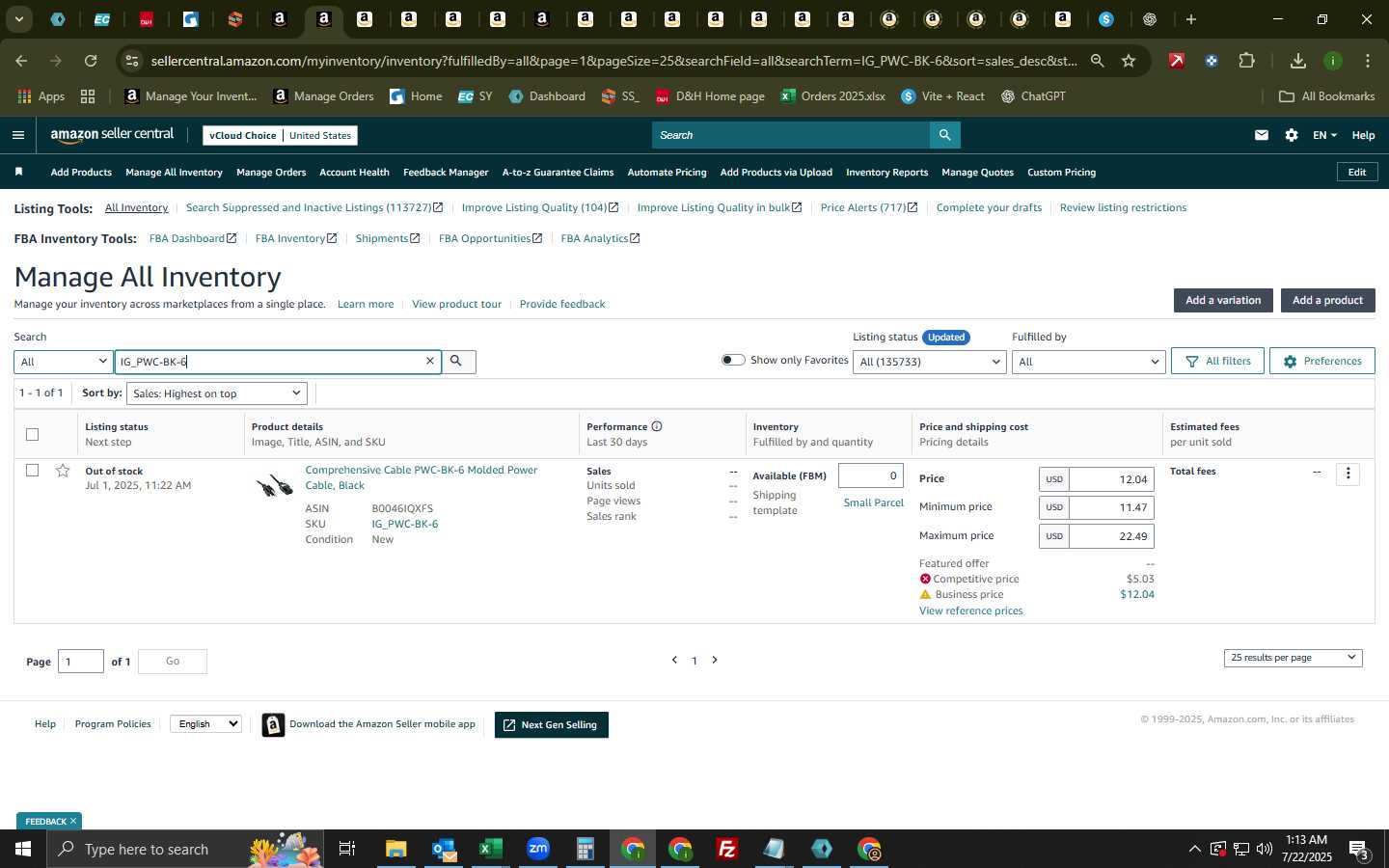Click the Edit navigation bar button

point(1356,172)
